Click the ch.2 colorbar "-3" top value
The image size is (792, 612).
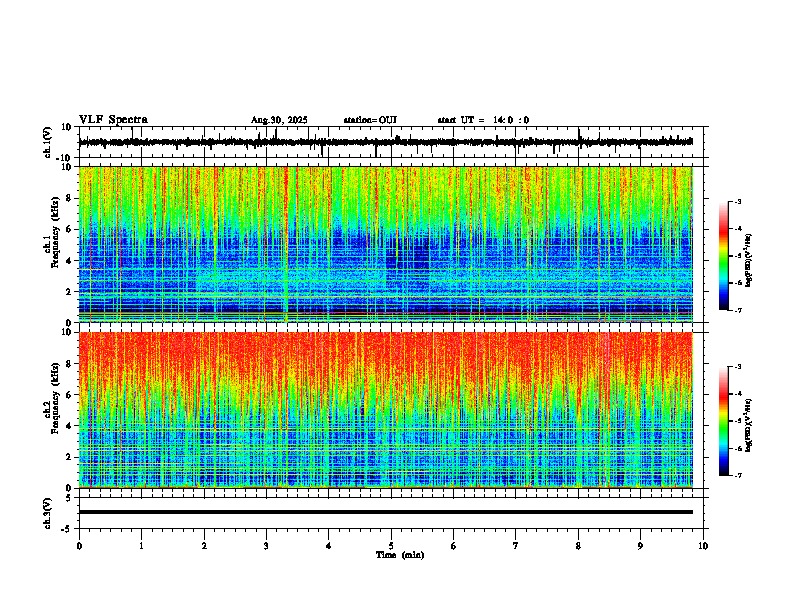(737, 367)
